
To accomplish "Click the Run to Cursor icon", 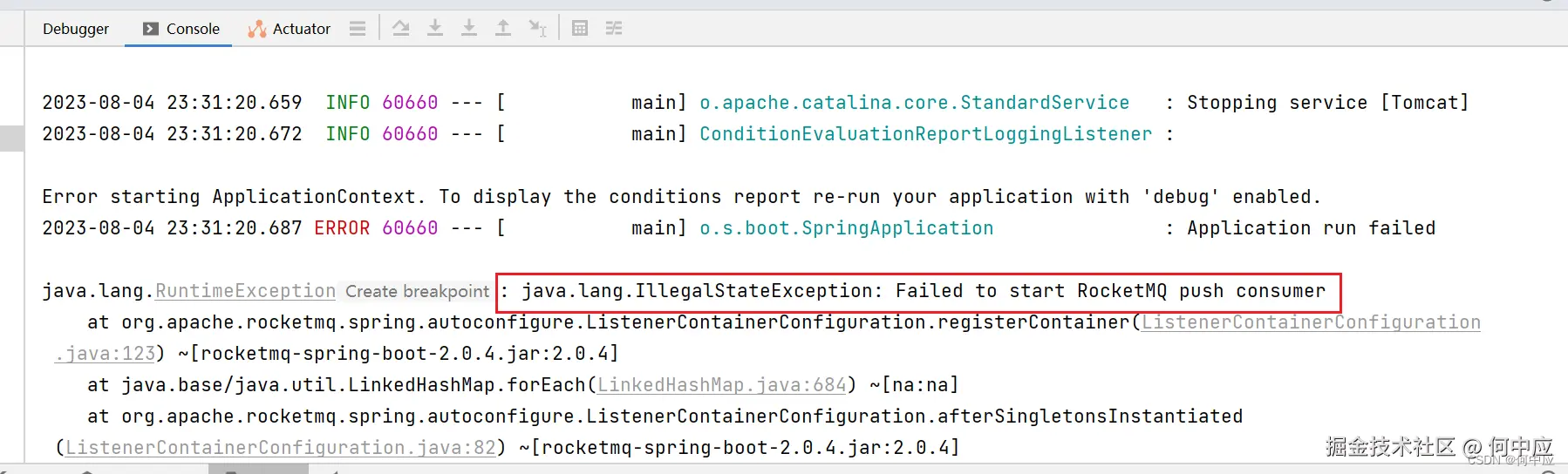I will [x=537, y=29].
